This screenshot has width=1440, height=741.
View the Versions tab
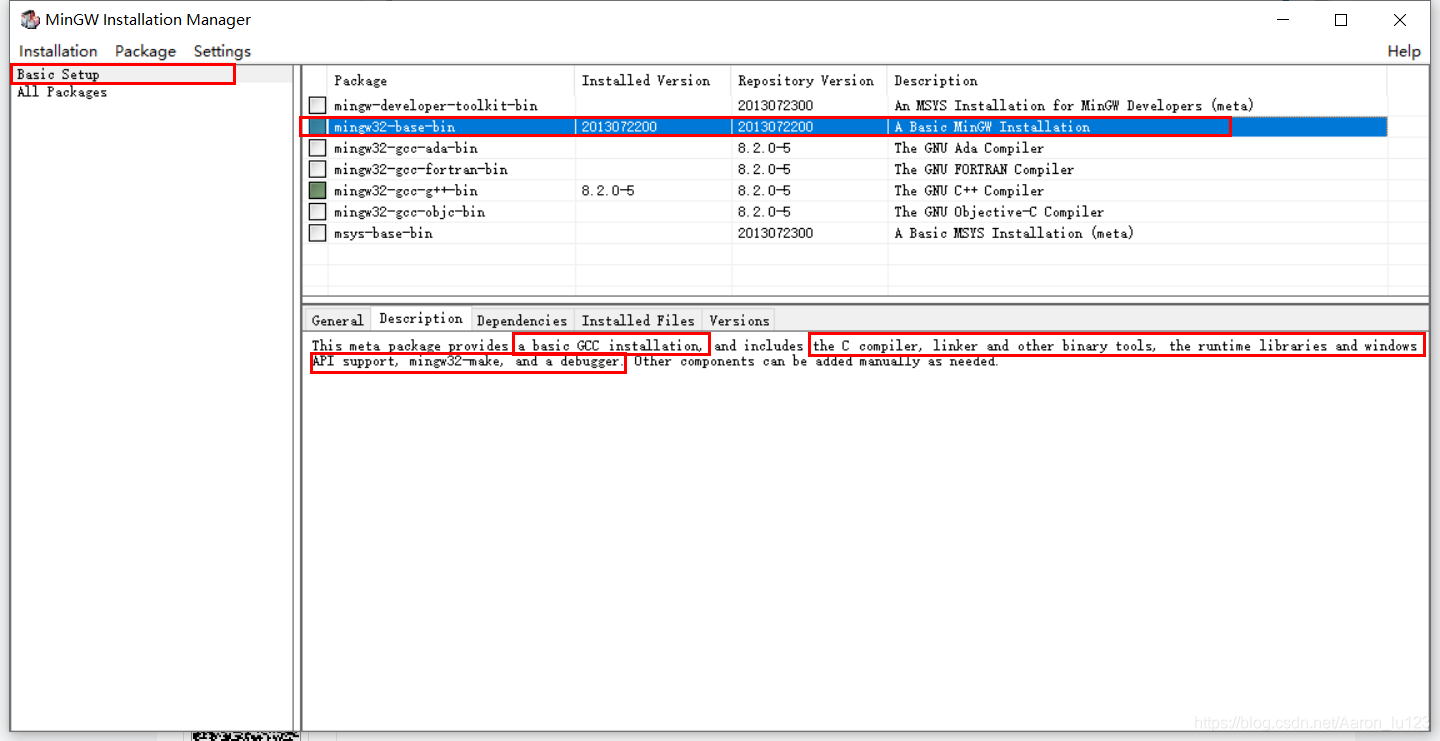[739, 320]
